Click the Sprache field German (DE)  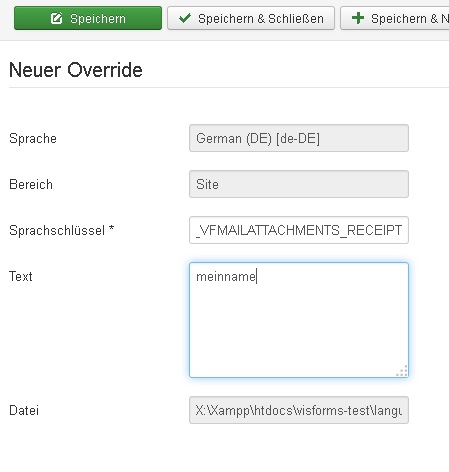click(299, 138)
